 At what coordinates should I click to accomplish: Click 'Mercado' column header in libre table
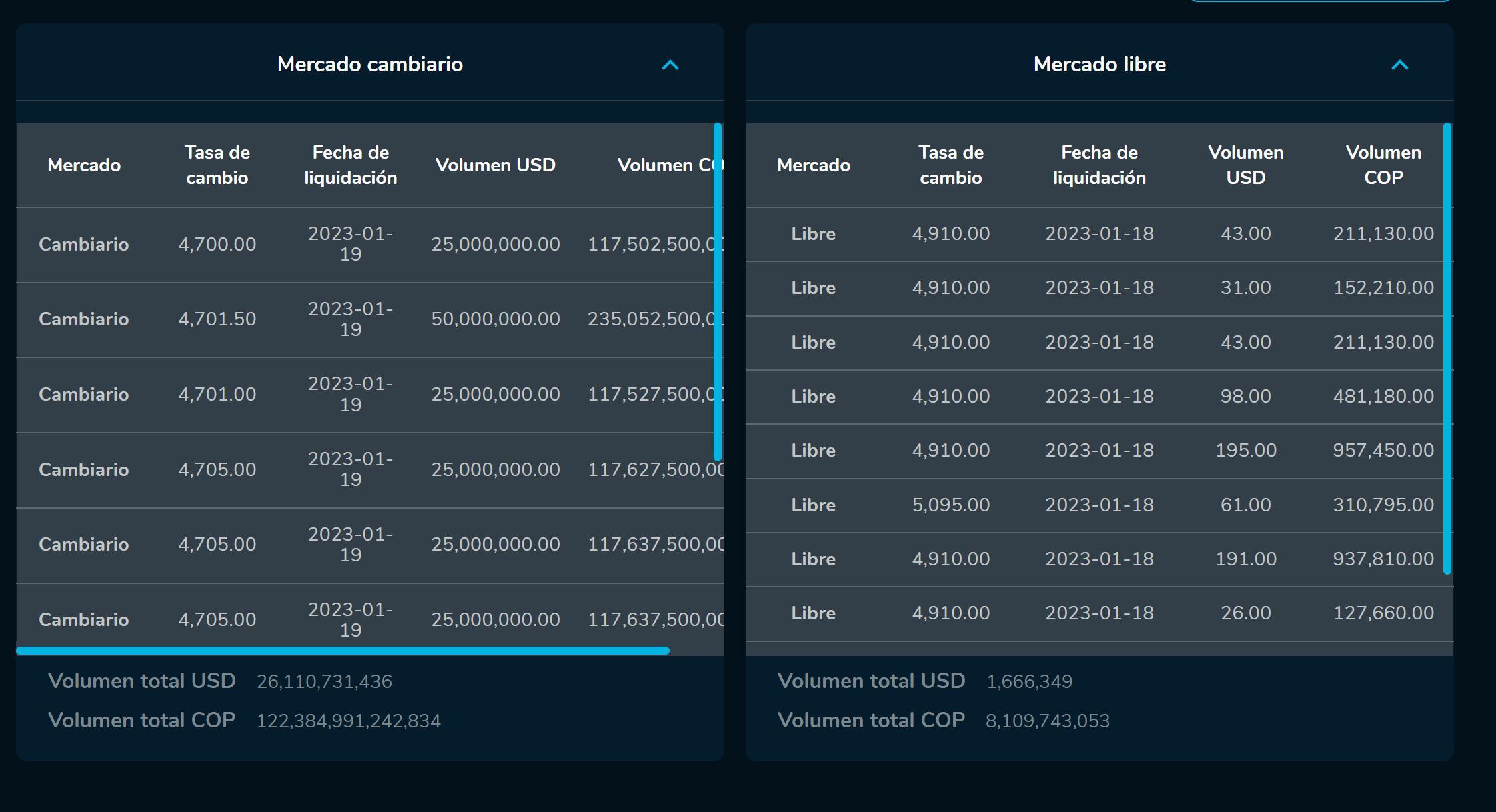[813, 165]
